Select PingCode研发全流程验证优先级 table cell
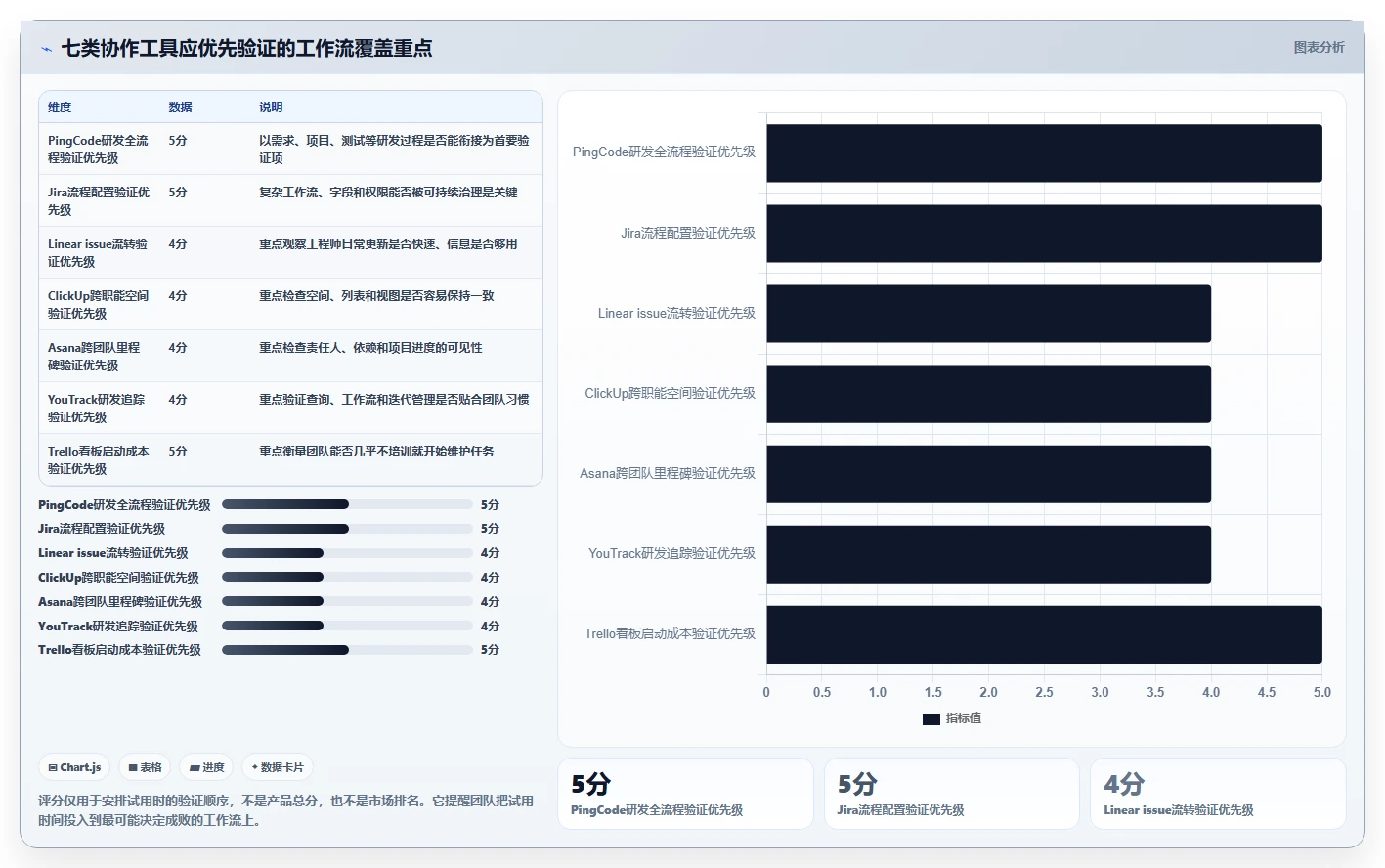1385x868 pixels. (x=99, y=150)
